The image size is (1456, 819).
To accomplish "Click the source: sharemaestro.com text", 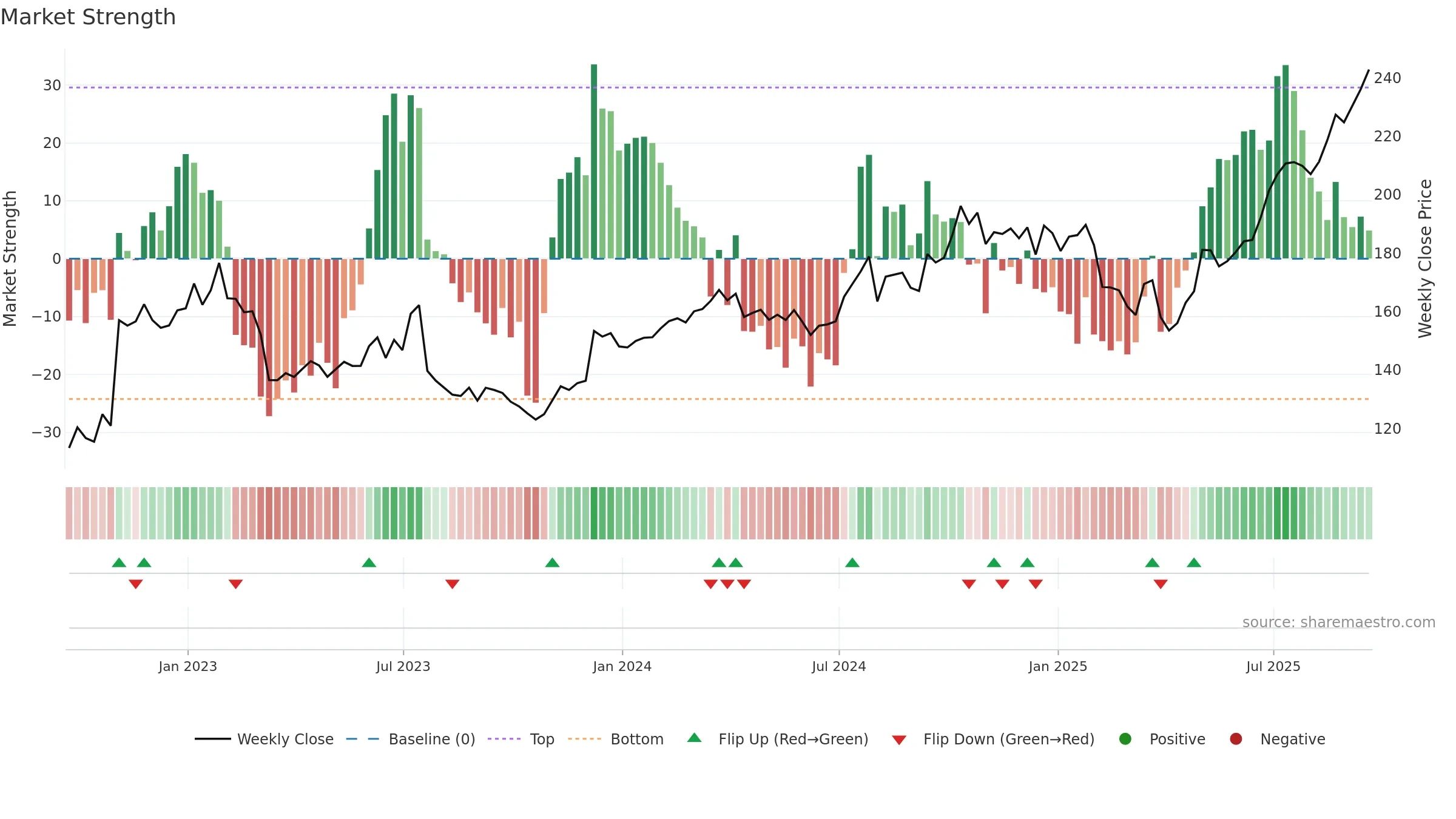I will tap(1339, 622).
